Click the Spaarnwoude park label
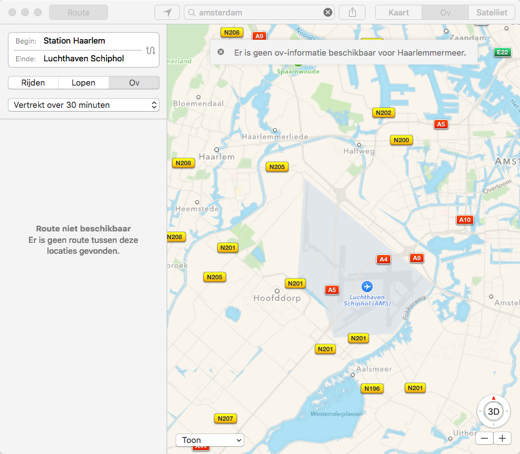 (298, 71)
